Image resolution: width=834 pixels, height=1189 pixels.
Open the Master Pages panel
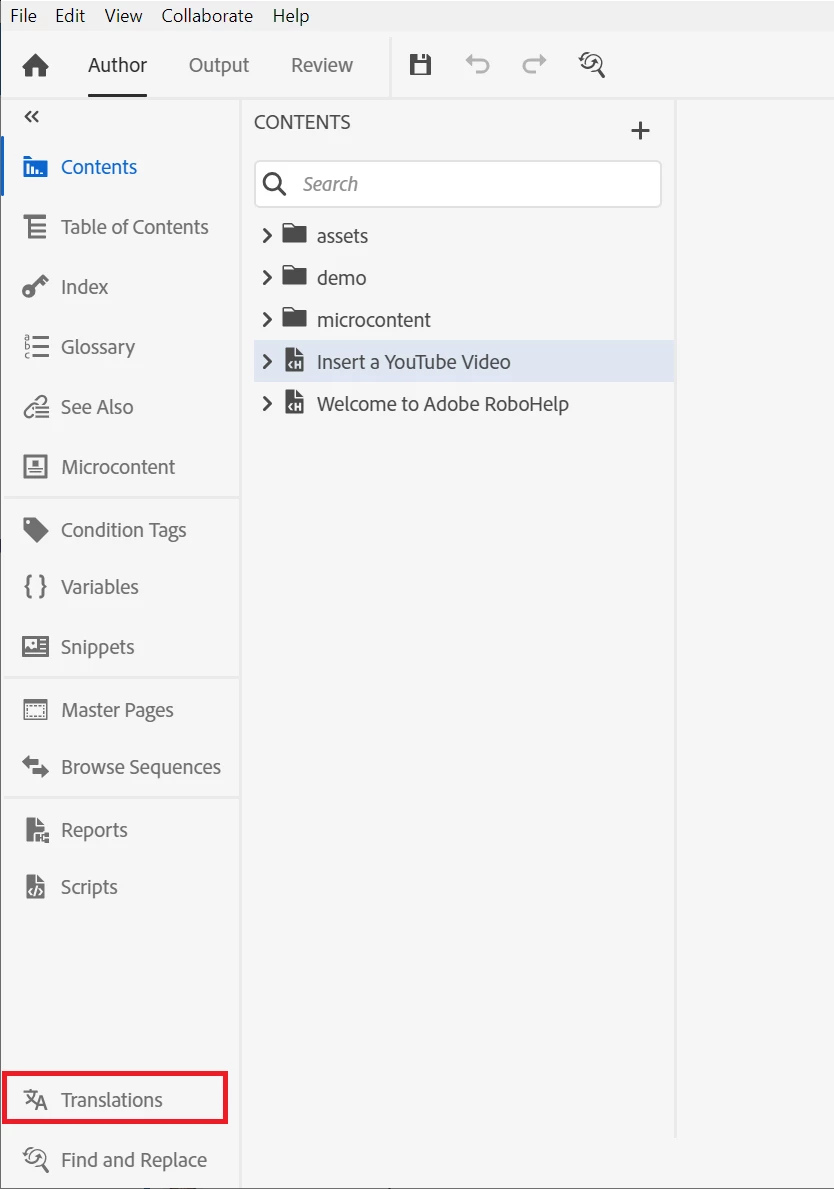coord(121,710)
